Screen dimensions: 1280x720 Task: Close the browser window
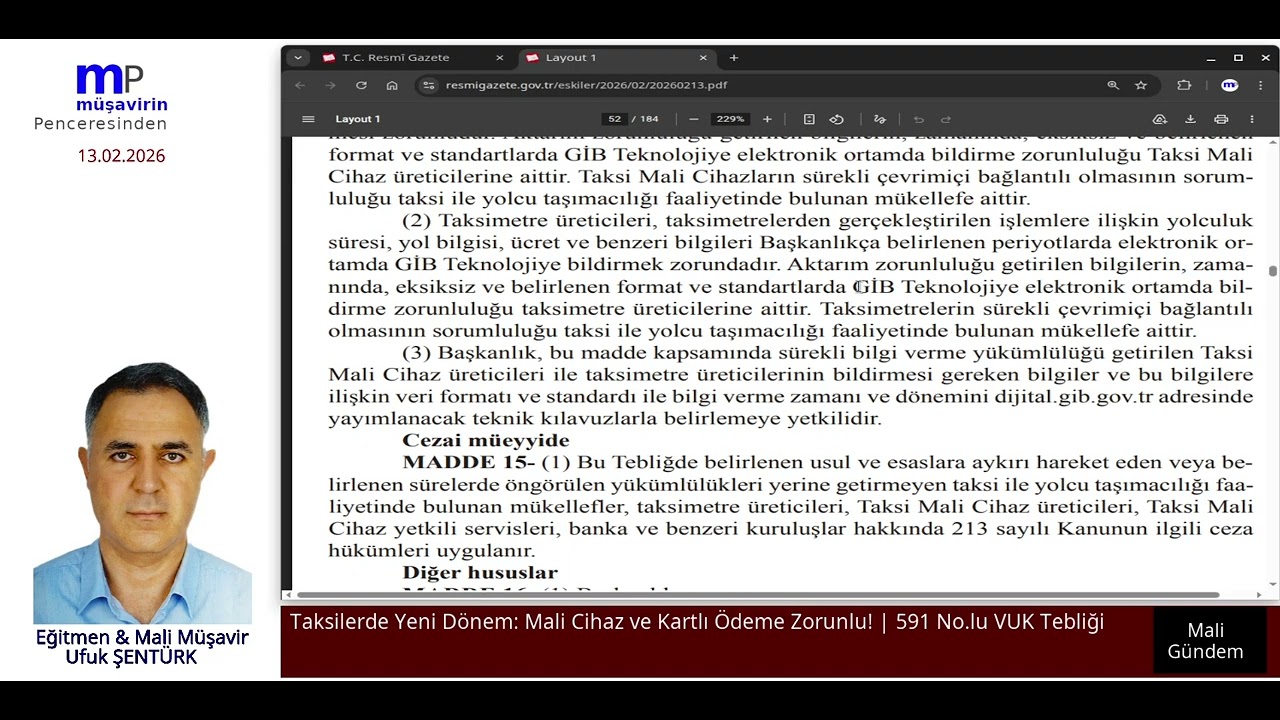[x=1265, y=58]
